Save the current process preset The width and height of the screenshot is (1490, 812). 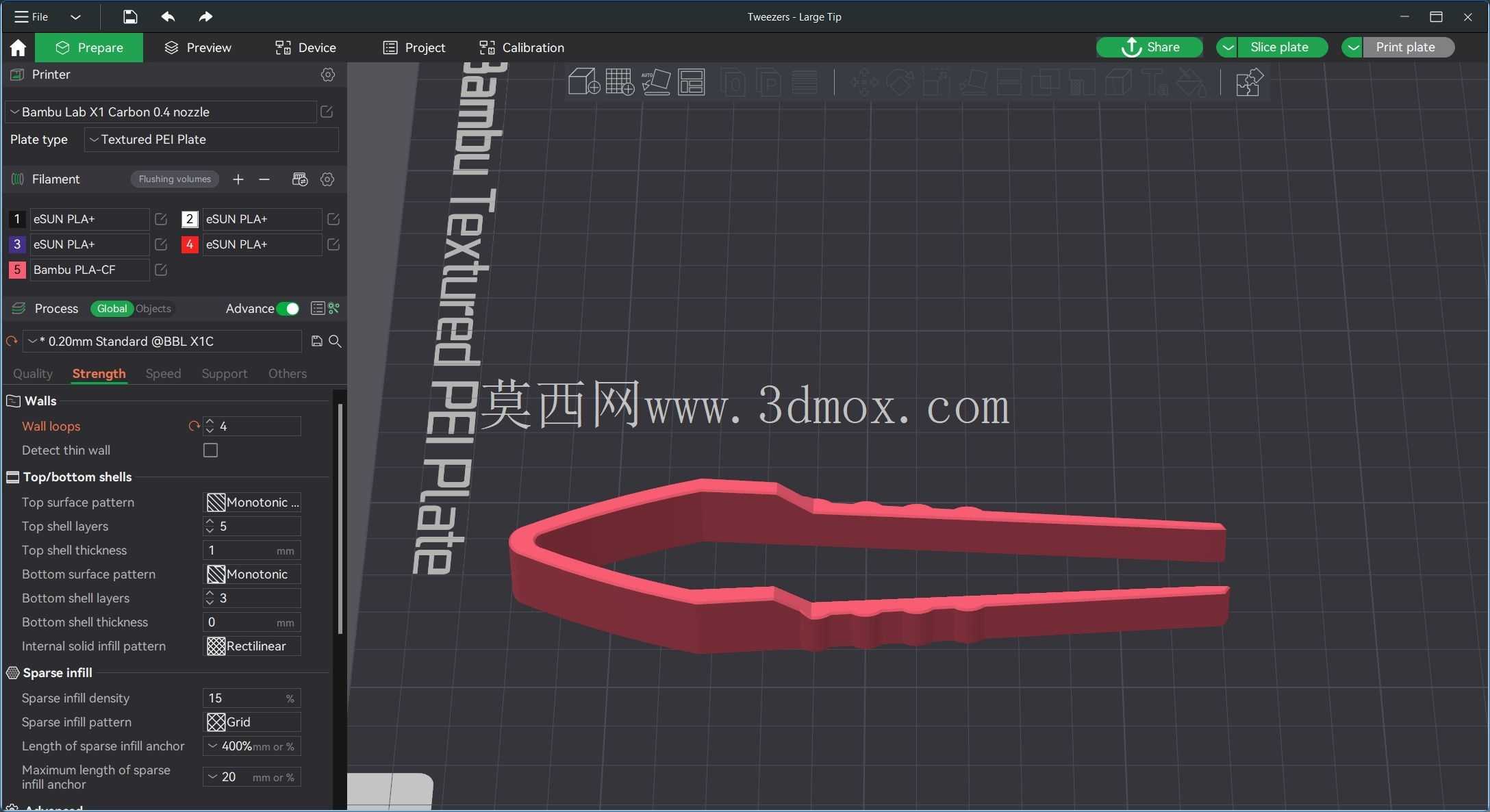[316, 341]
